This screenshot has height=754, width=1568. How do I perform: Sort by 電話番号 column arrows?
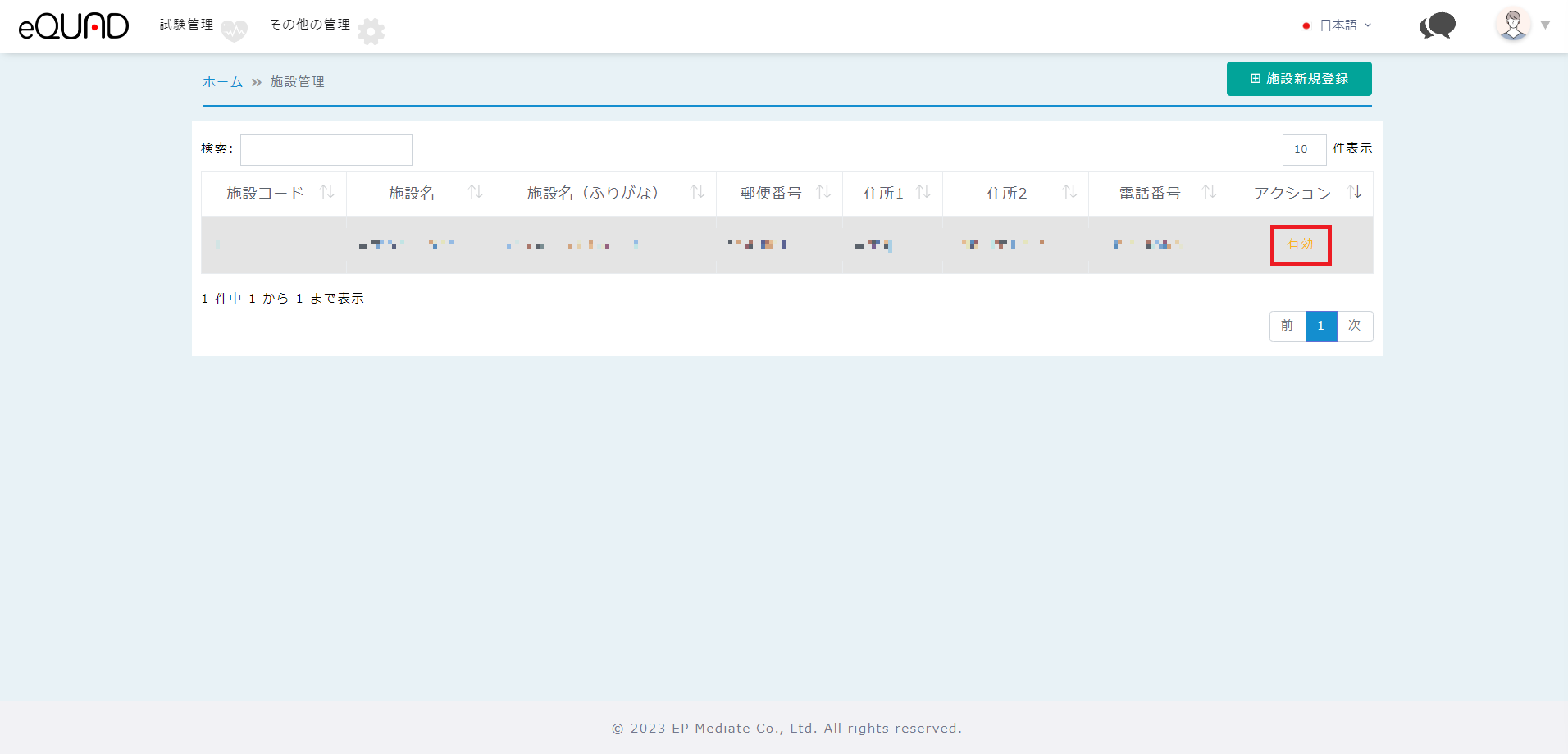(x=1210, y=192)
